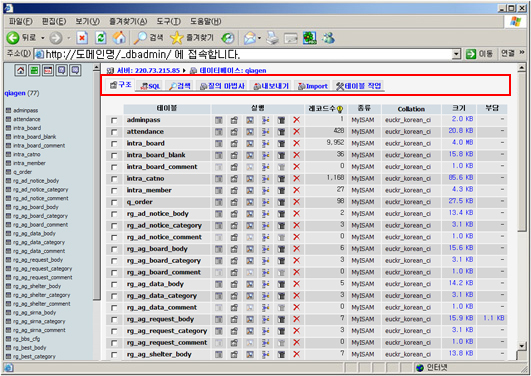Click the browser Home house icon
Viewport: 531px width, 376px height.
click(x=119, y=38)
